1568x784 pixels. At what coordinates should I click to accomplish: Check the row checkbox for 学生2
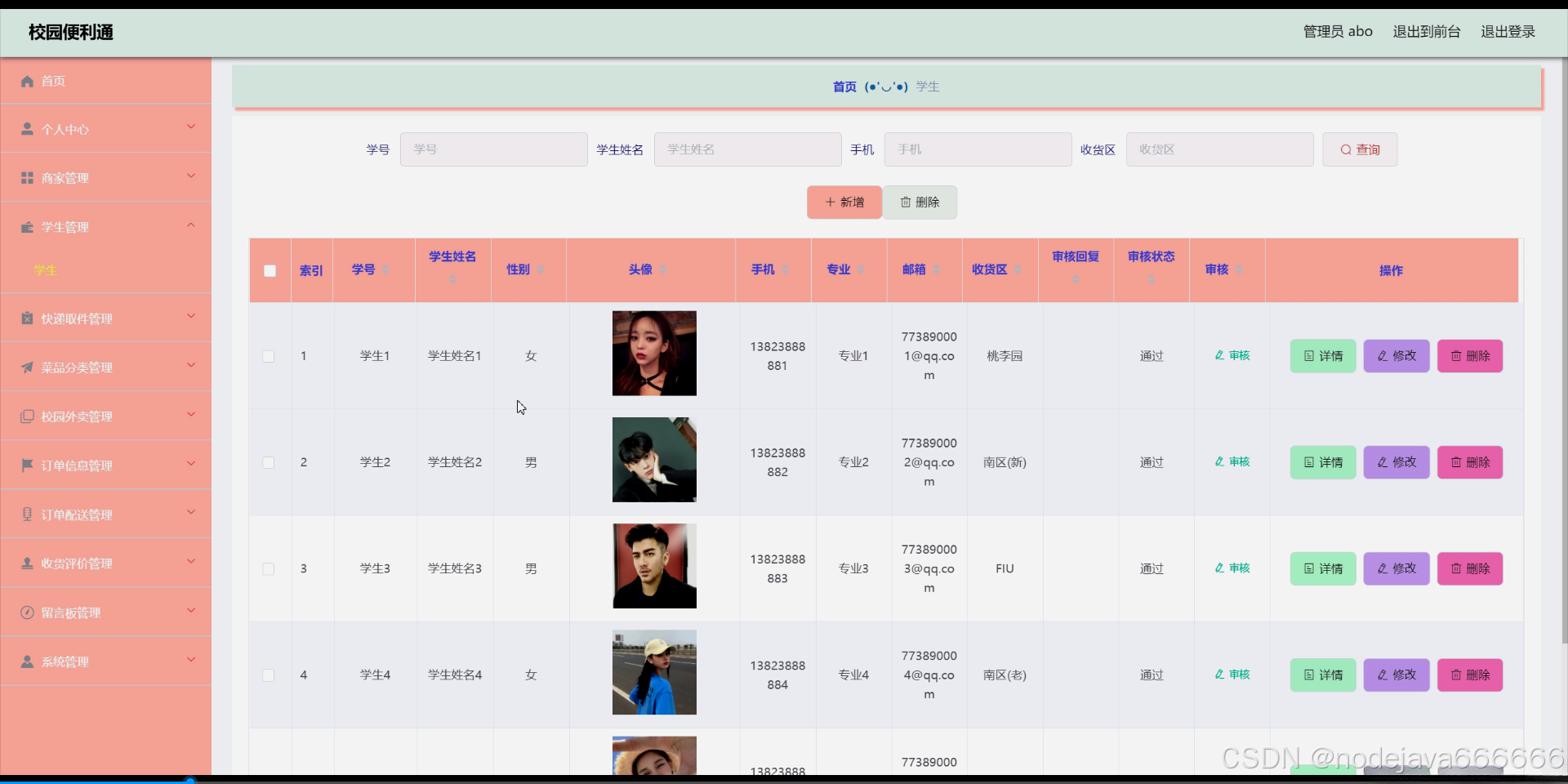coord(268,462)
